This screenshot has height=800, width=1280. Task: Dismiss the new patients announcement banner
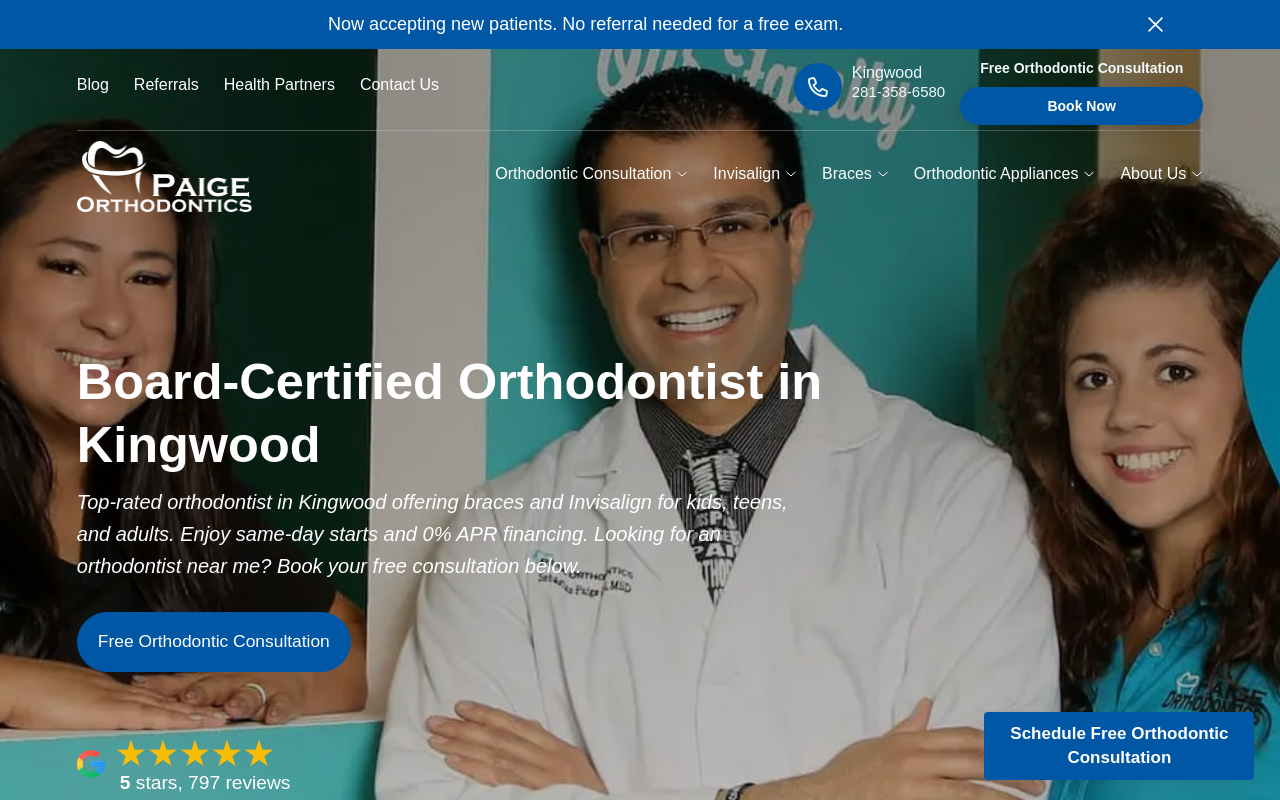point(1155,24)
